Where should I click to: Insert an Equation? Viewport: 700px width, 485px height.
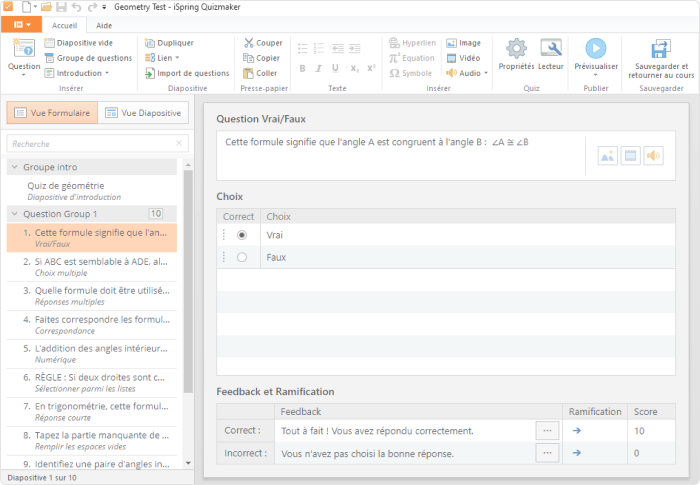(x=411, y=58)
